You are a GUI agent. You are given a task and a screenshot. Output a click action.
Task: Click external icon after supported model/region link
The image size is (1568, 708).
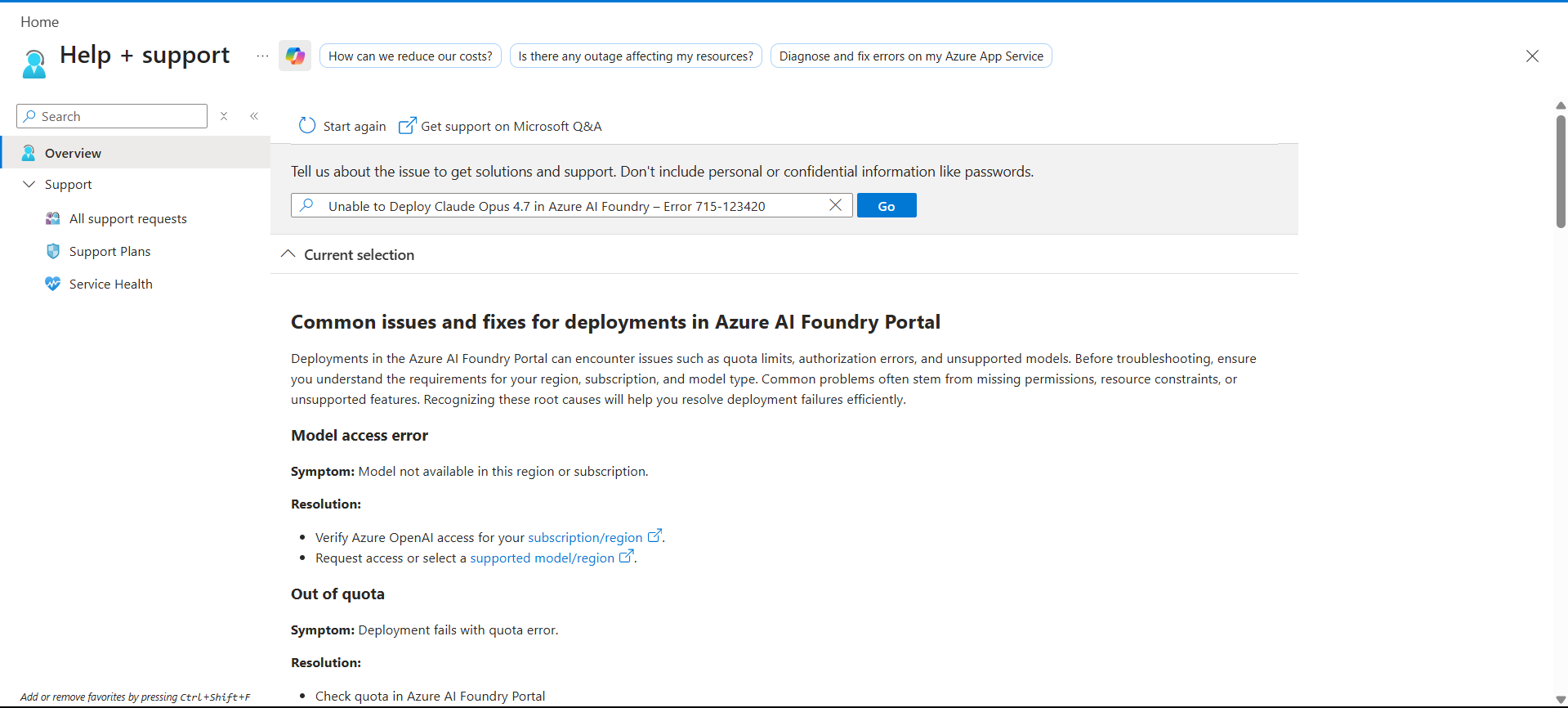[x=627, y=556]
